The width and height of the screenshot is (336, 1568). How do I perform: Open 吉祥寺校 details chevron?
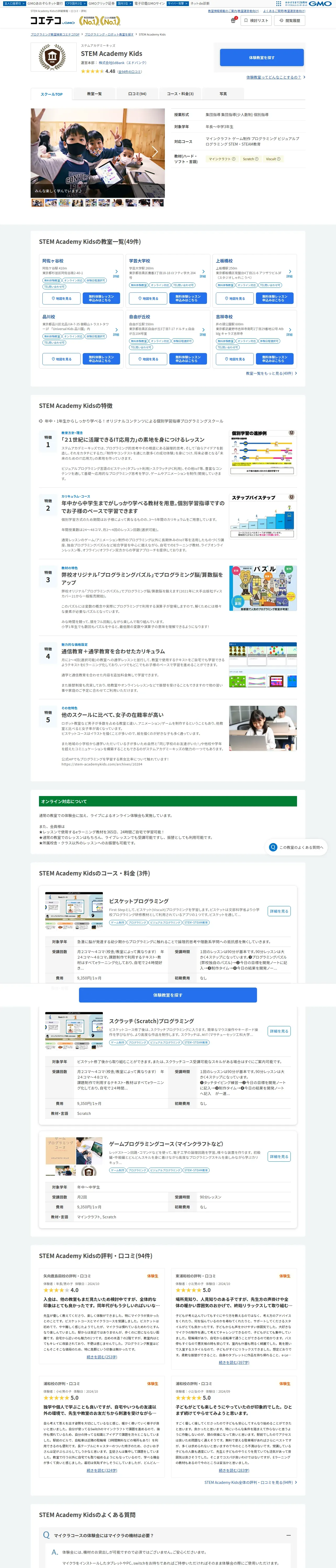[x=290, y=332]
